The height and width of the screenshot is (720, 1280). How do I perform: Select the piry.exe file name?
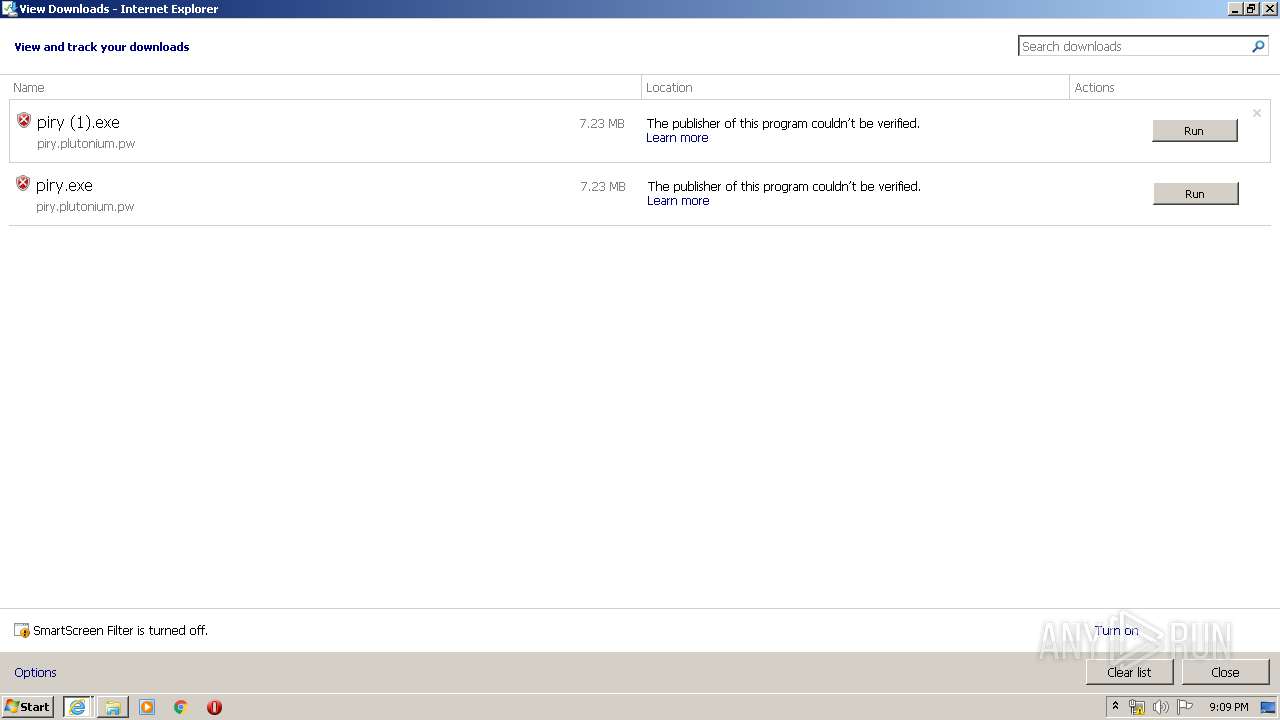pyautogui.click(x=64, y=185)
